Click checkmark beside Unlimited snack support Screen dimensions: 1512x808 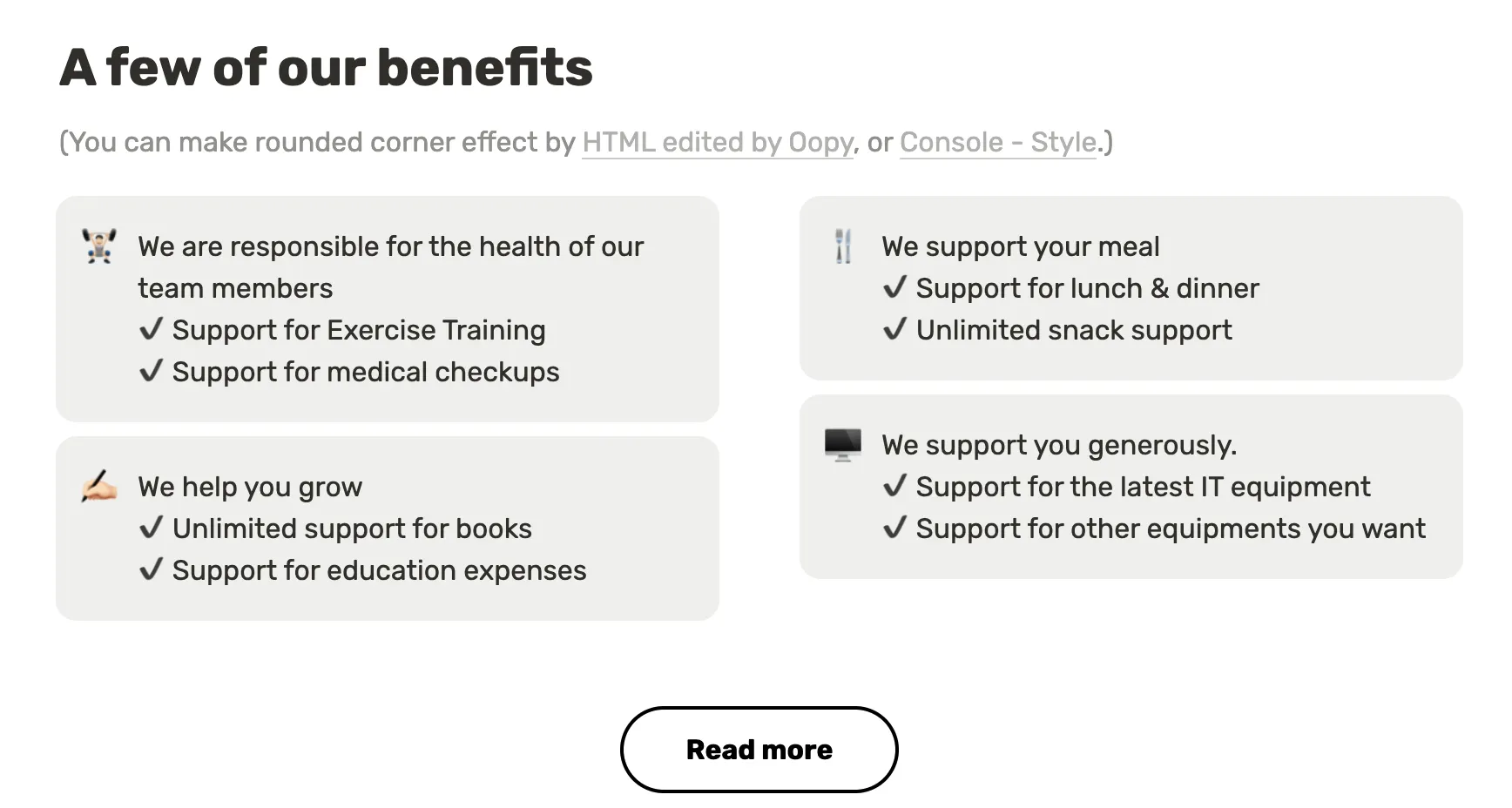(x=894, y=329)
